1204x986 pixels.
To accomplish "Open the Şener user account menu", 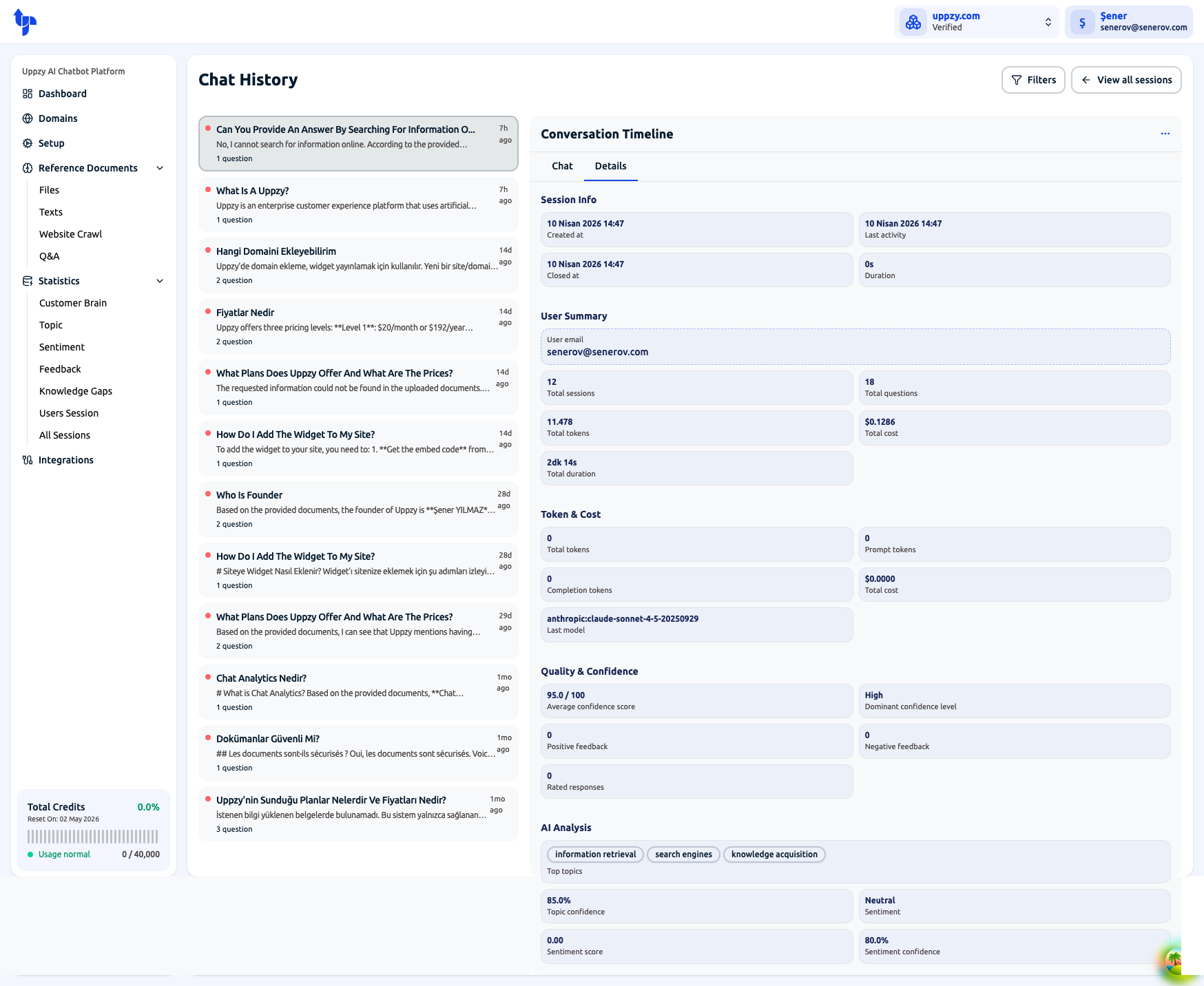I will tap(1129, 22).
